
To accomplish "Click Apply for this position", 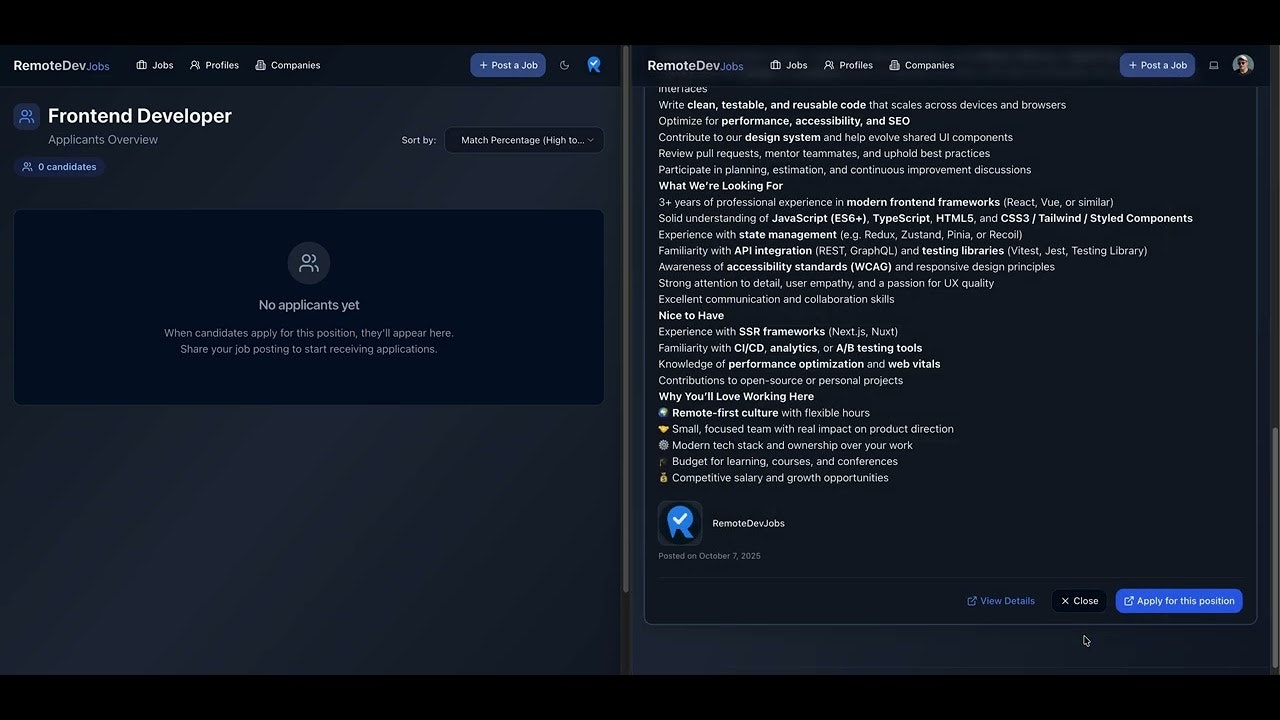I will pos(1178,600).
